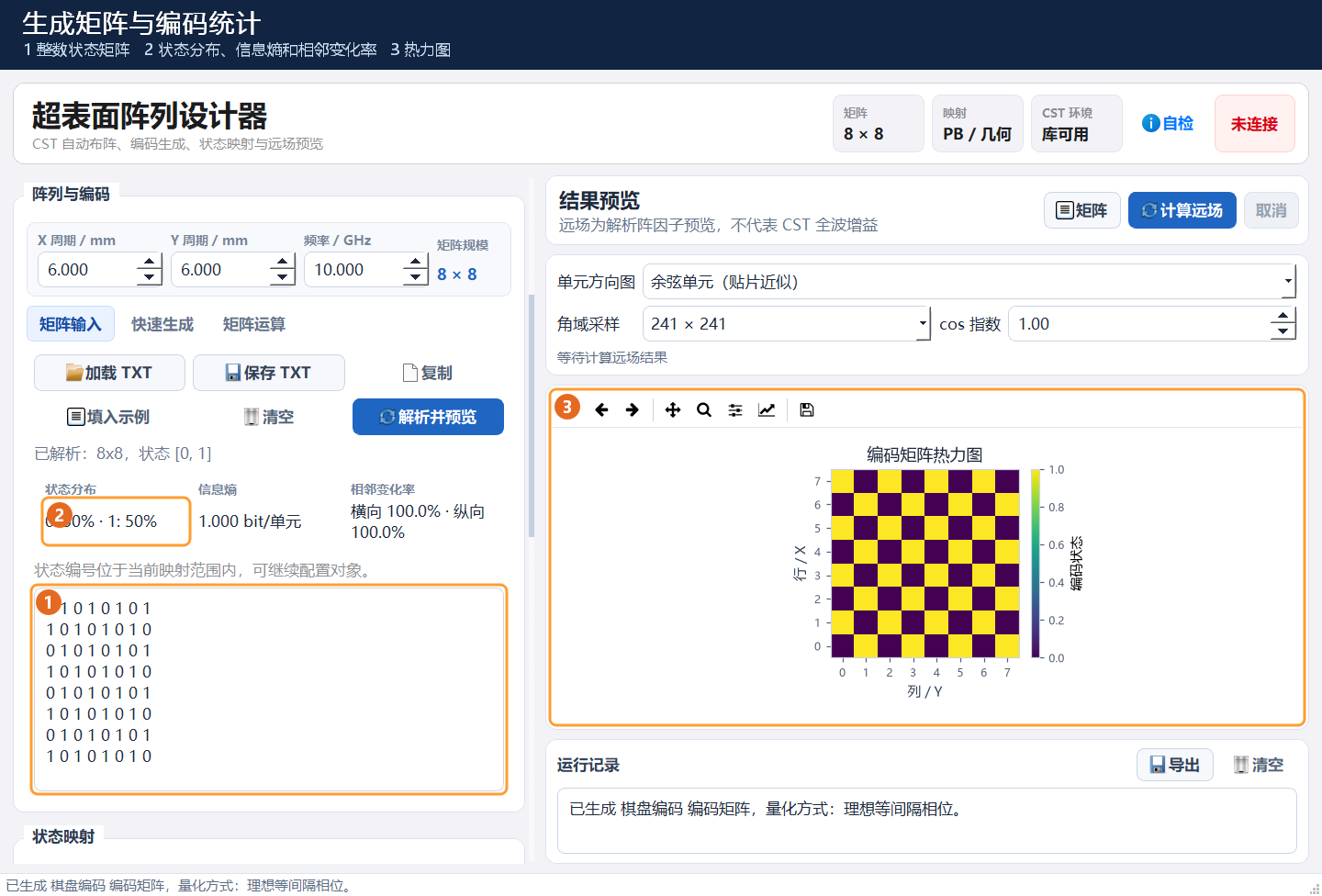Viewport: 1322px width, 896px height.
Task: Increase the cos 指数 value
Action: (x=1283, y=316)
